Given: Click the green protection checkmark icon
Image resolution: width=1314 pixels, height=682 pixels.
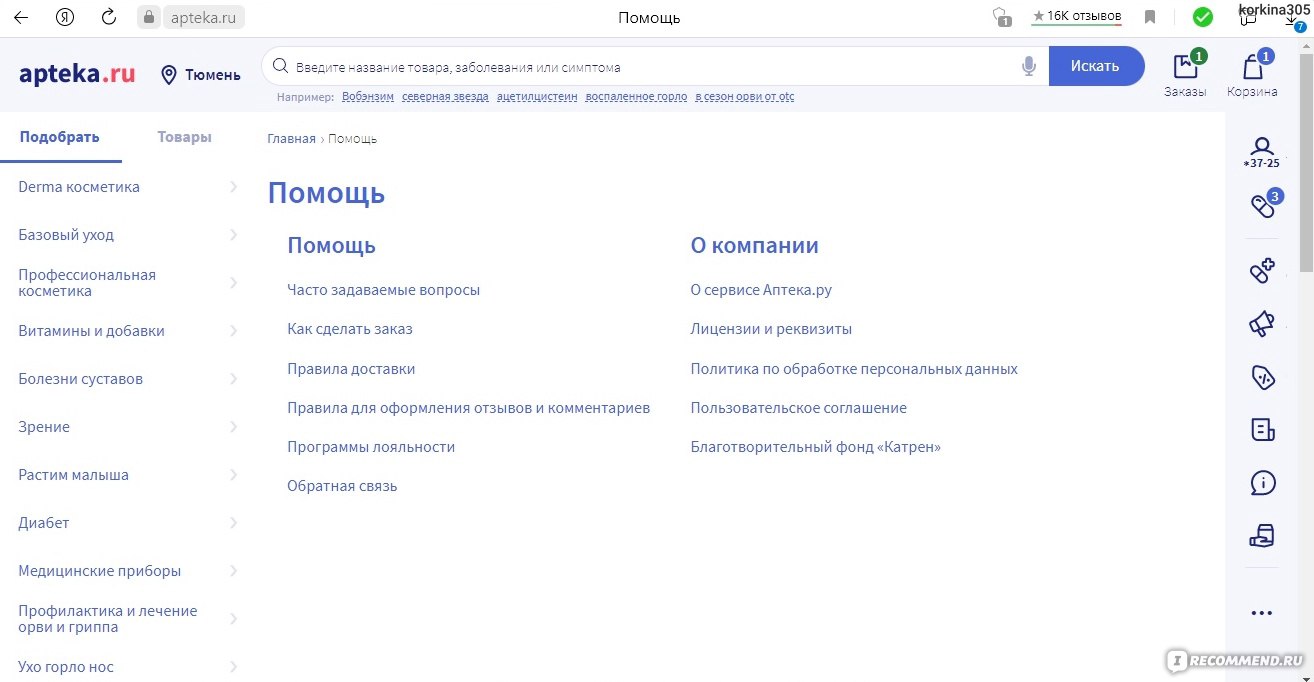Looking at the screenshot, I should [1203, 17].
